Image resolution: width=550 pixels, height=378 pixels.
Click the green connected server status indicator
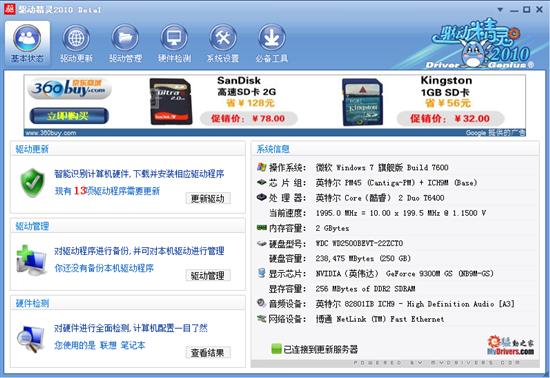coord(276,349)
